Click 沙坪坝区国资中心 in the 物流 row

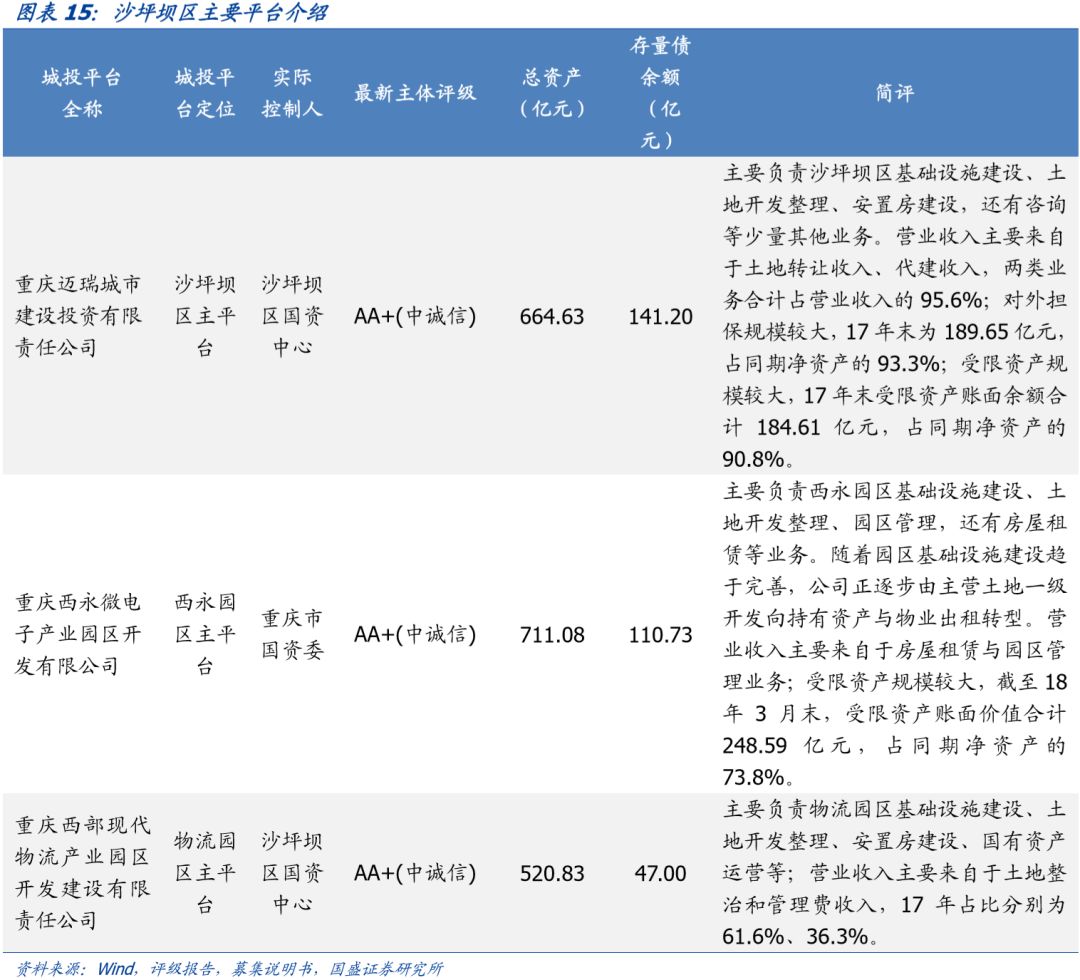coord(292,873)
